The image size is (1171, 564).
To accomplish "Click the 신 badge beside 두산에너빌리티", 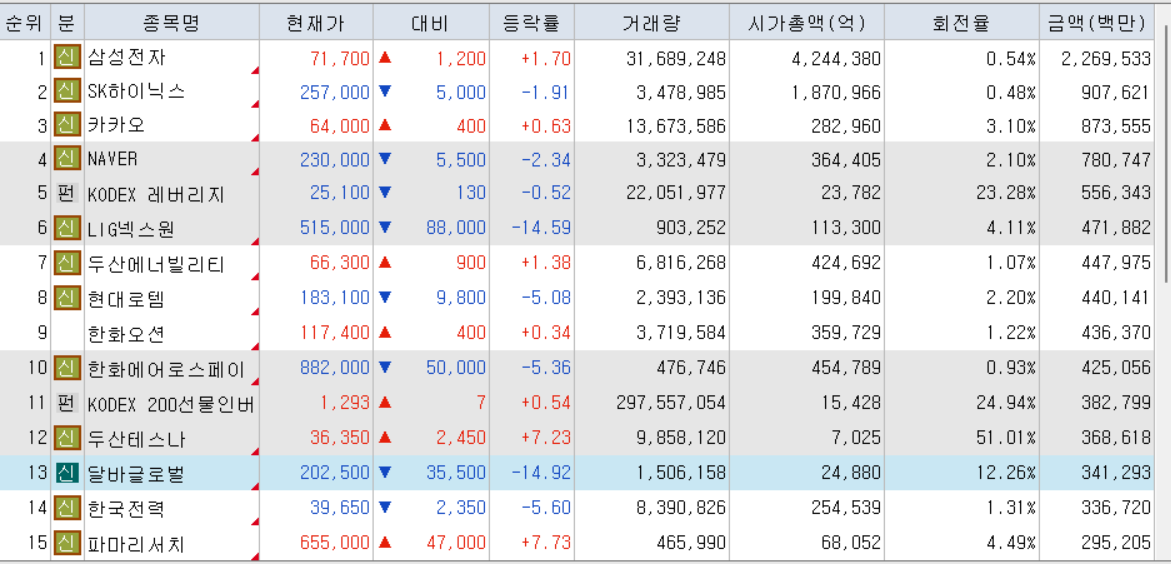I will tap(67, 263).
